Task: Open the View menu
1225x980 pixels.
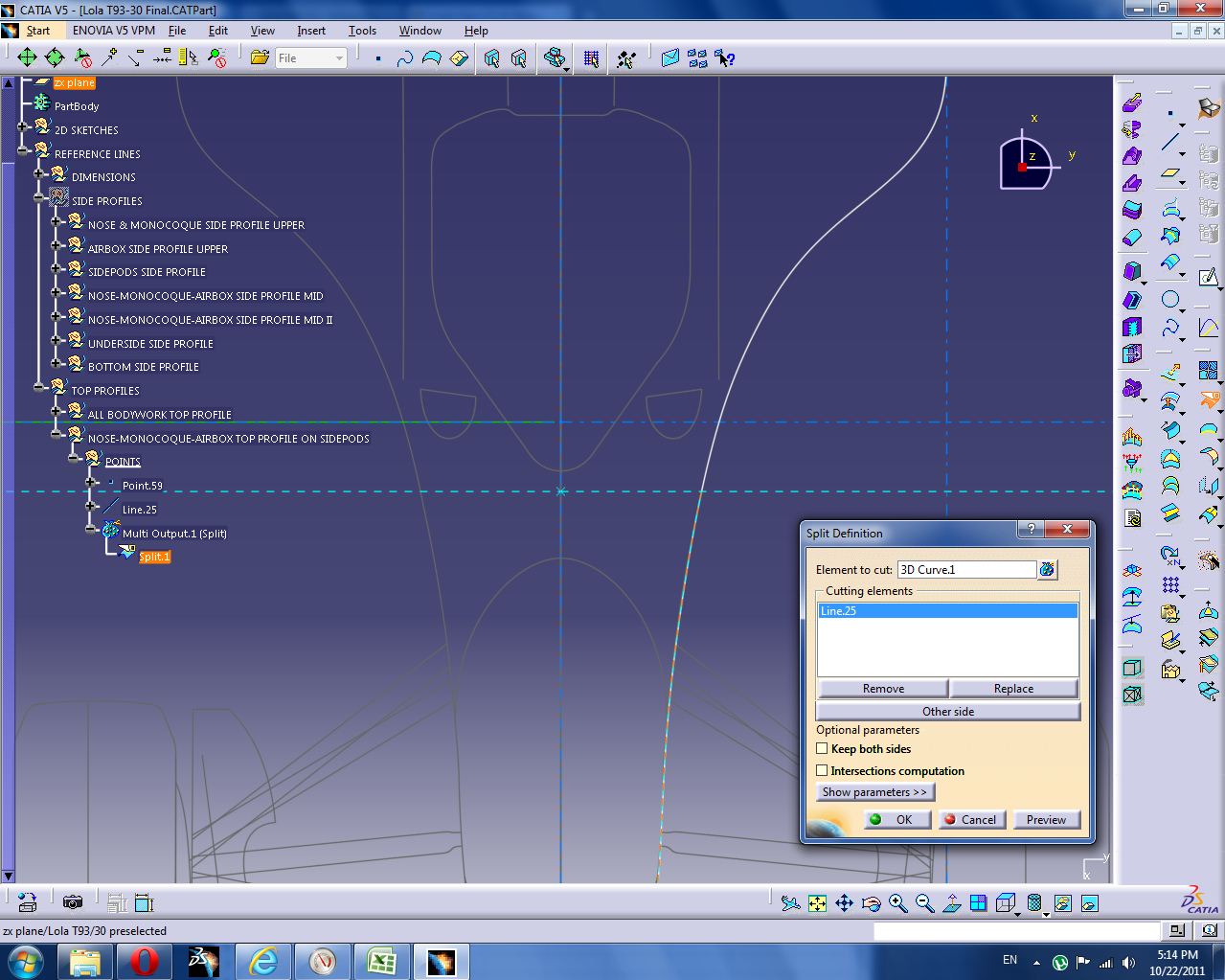Action: 262,31
